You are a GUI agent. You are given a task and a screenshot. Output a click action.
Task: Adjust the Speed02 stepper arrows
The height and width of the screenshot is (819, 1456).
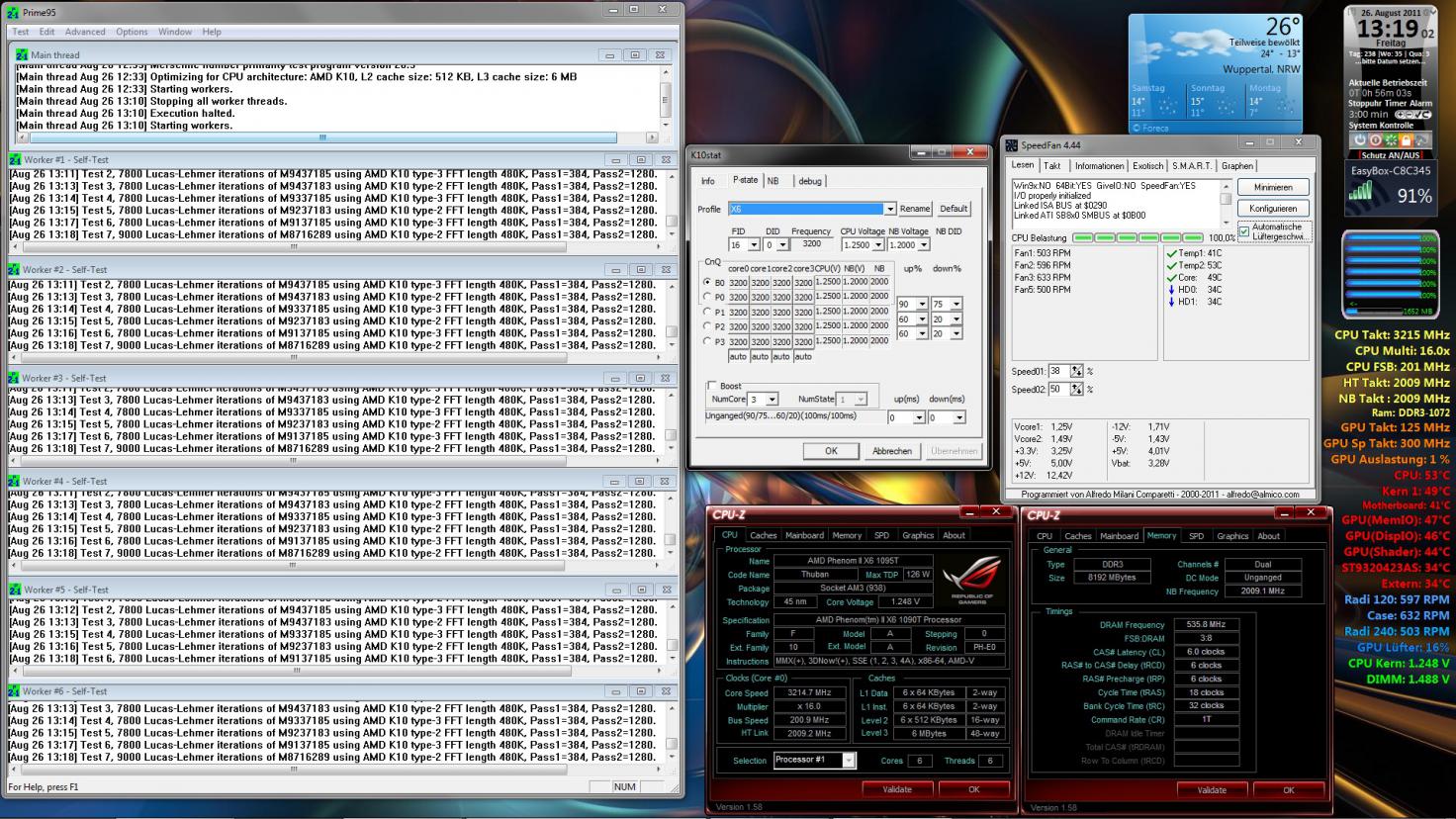click(1076, 390)
